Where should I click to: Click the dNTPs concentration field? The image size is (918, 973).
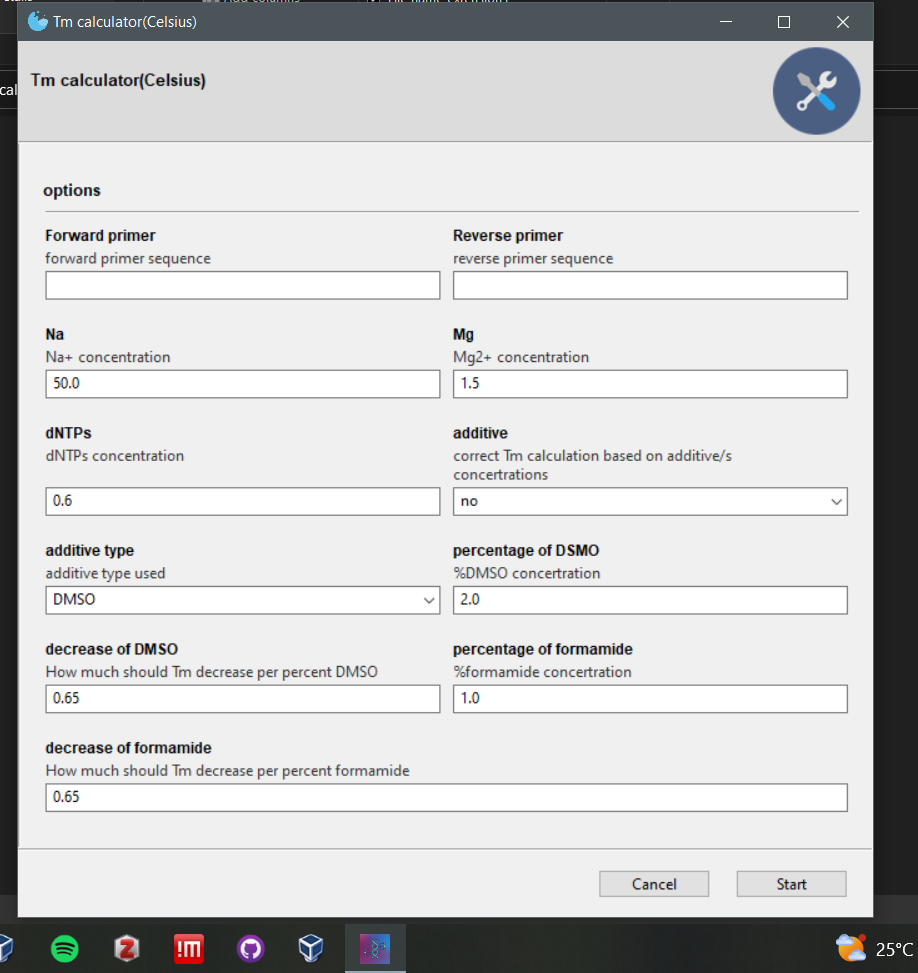(x=242, y=501)
